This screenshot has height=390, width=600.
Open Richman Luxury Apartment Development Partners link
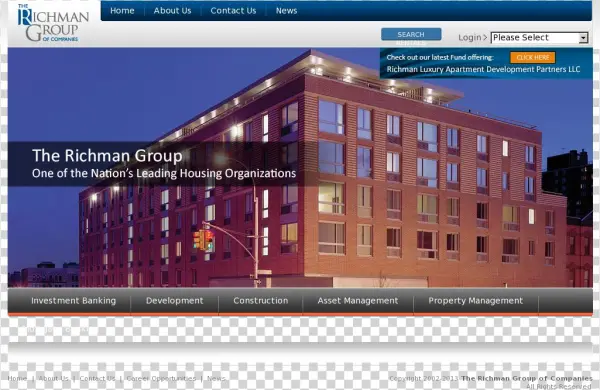point(483,69)
